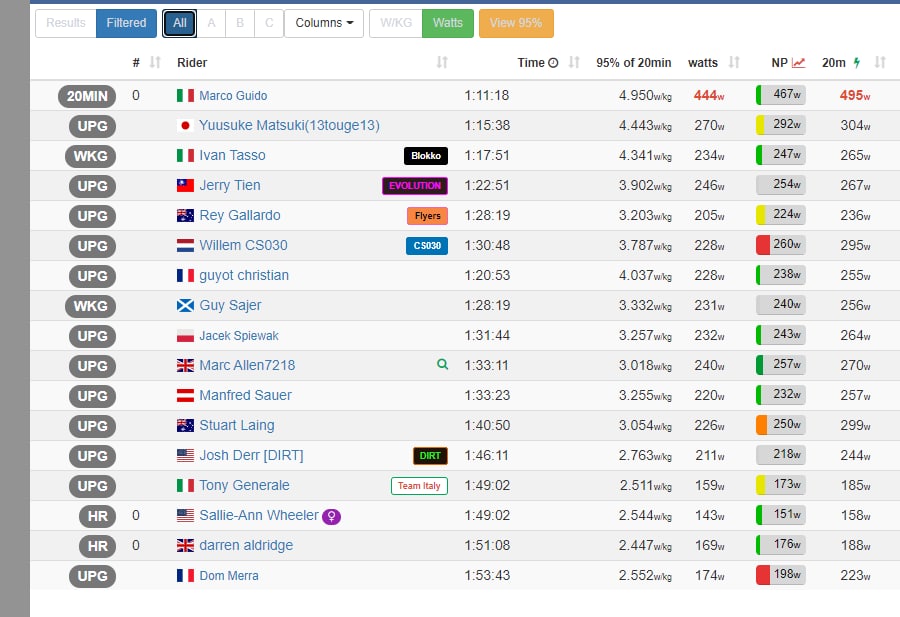The image size is (900, 617).
Task: Click the Blokko team tag
Action: [x=426, y=156]
